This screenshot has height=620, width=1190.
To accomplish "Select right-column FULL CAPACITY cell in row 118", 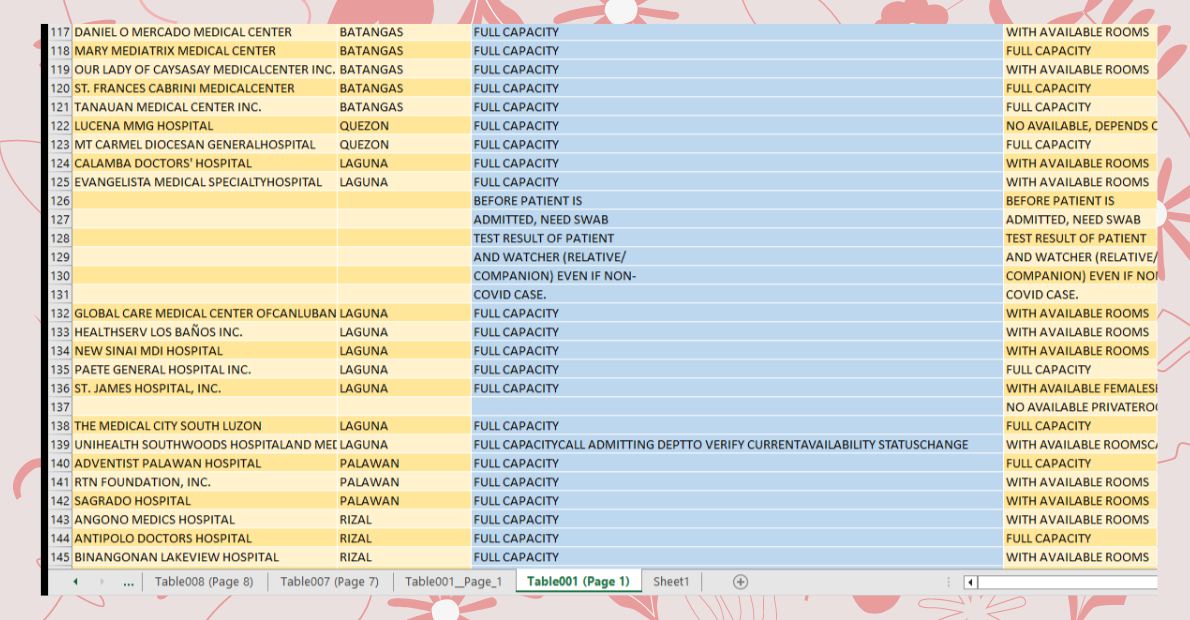I will point(1080,51).
